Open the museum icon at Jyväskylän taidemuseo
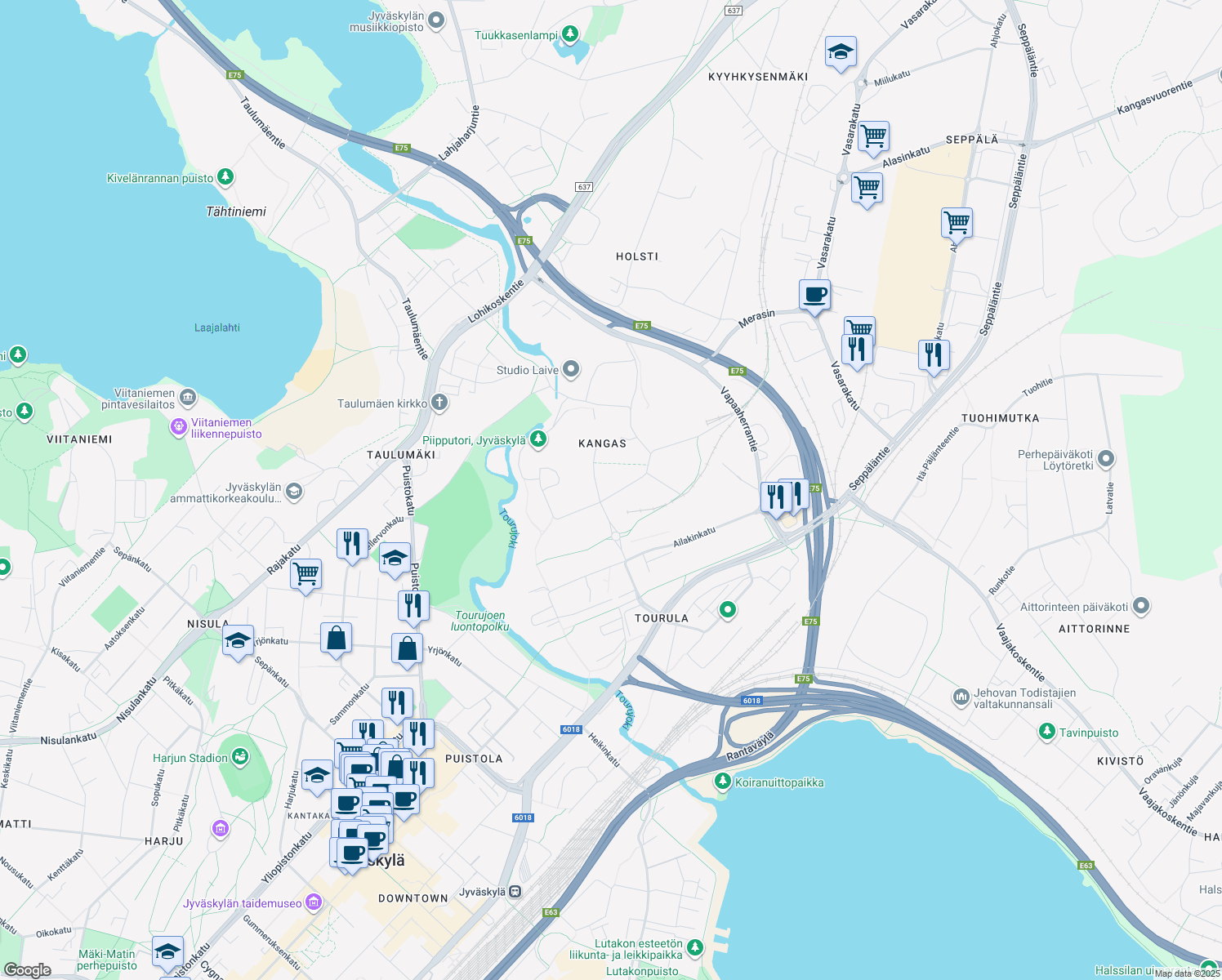 [x=313, y=901]
